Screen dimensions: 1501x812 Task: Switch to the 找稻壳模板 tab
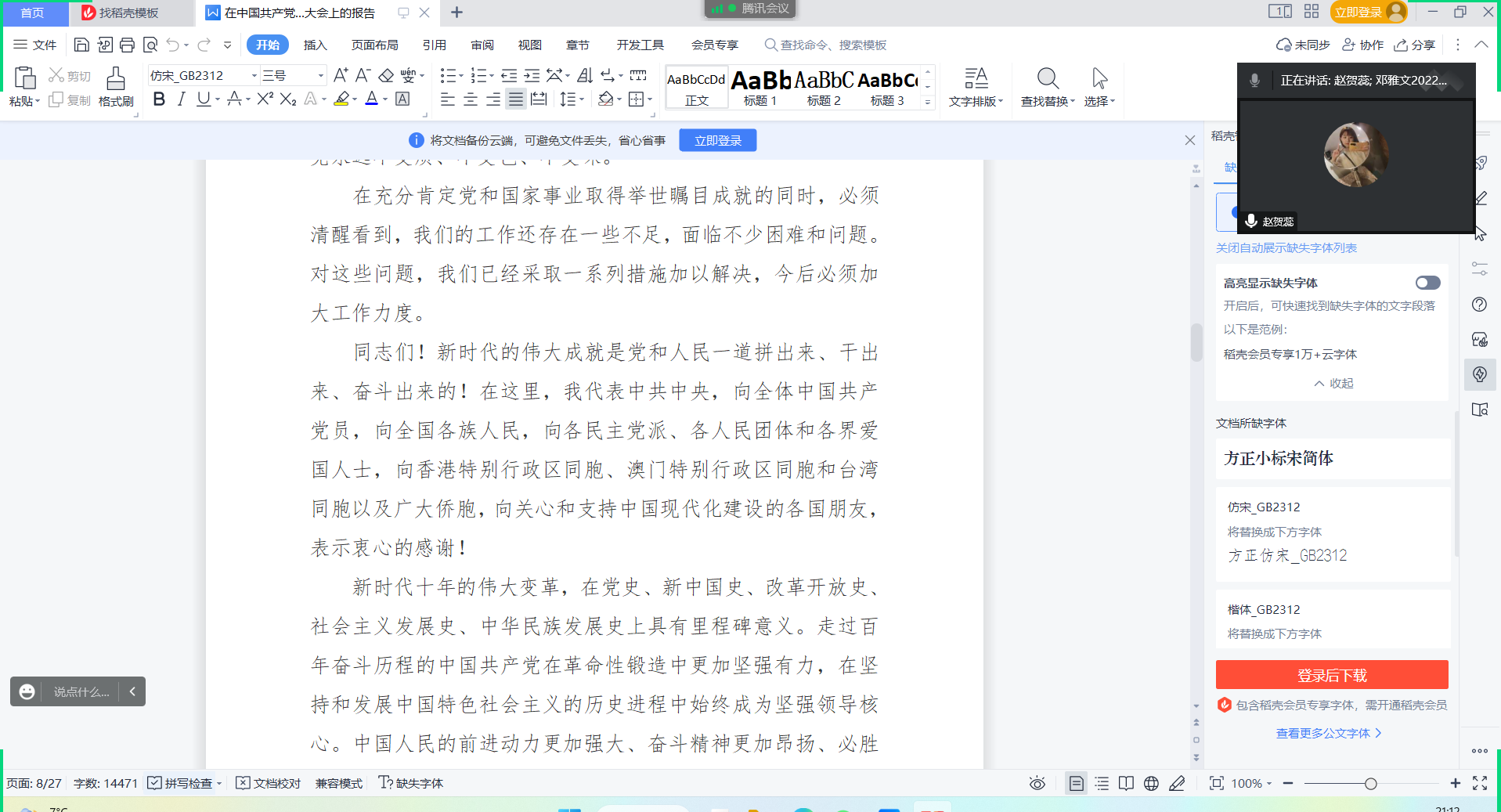(x=128, y=13)
